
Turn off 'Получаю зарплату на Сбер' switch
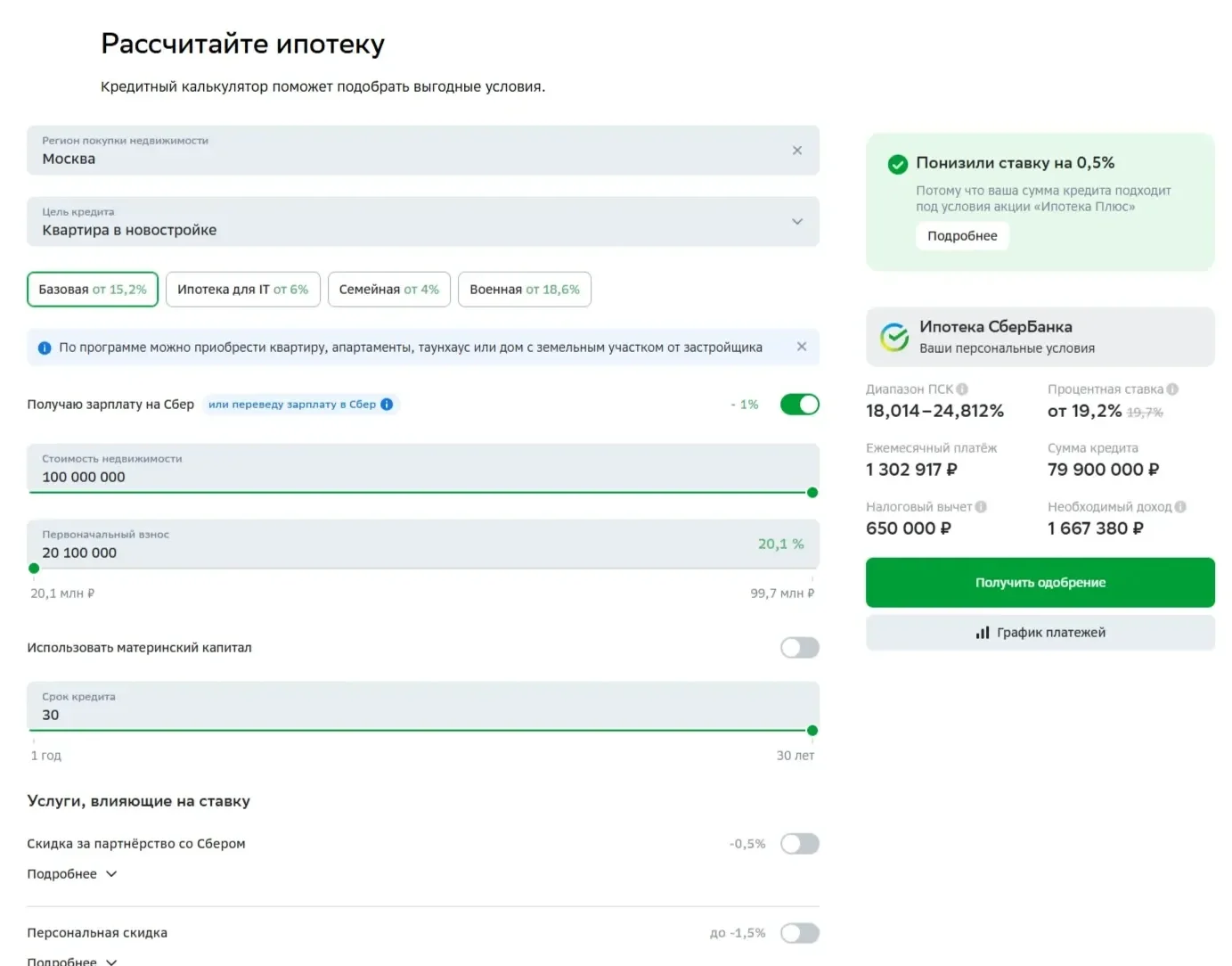pyautogui.click(x=799, y=405)
